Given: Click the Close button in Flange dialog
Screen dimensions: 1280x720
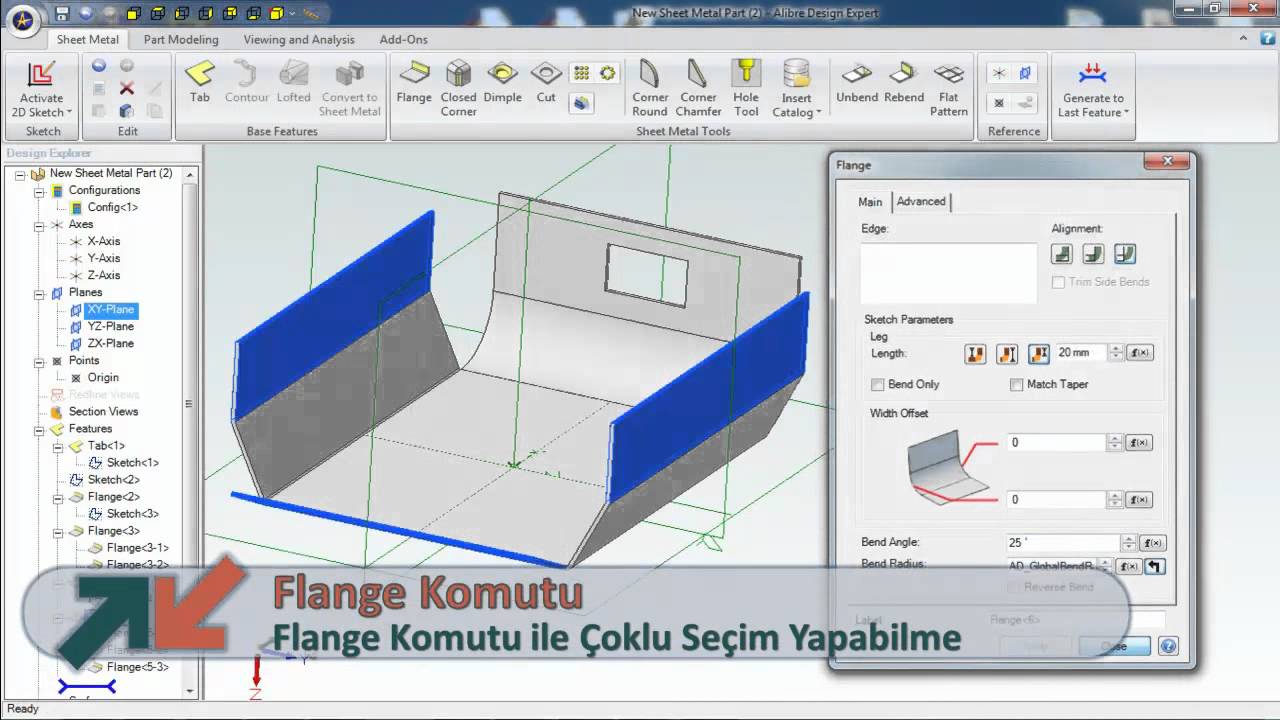Looking at the screenshot, I should tap(1114, 646).
